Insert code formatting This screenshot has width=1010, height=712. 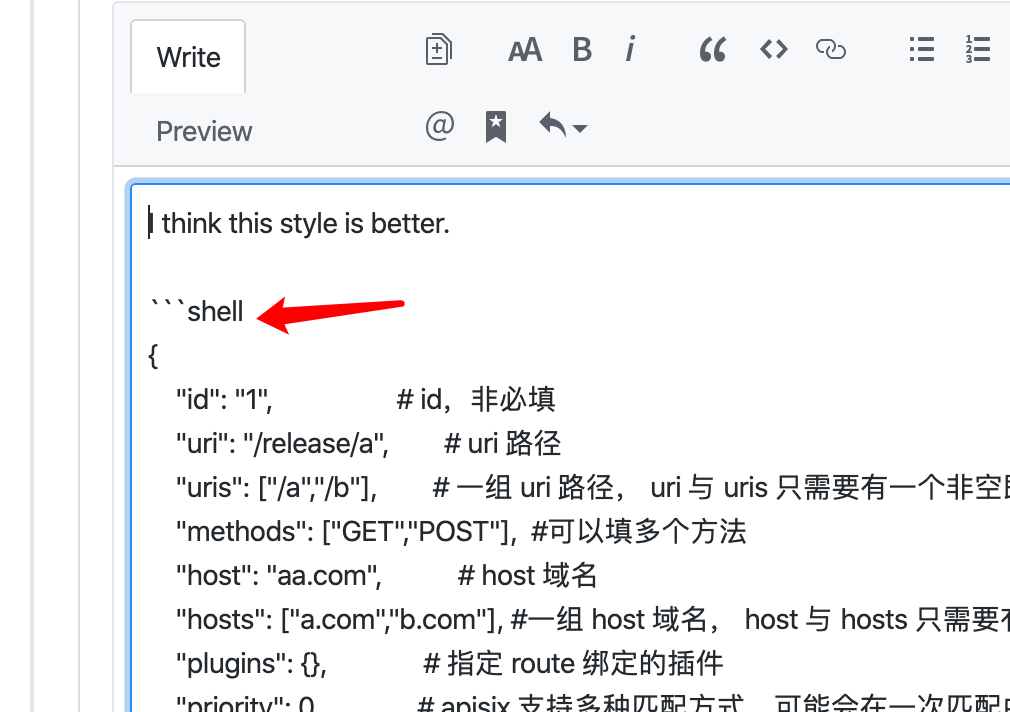pos(774,49)
